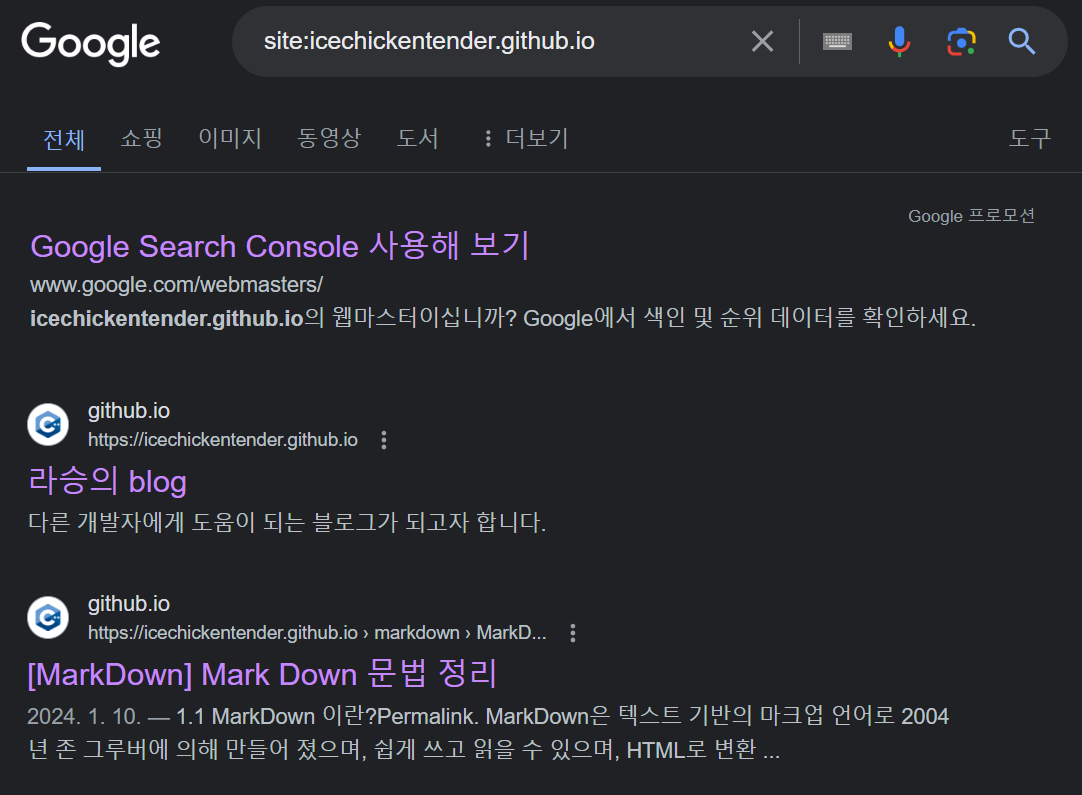Click favicon of MarkDown 문법 정리 result
Viewport: 1082px width, 795px height.
tap(48, 618)
